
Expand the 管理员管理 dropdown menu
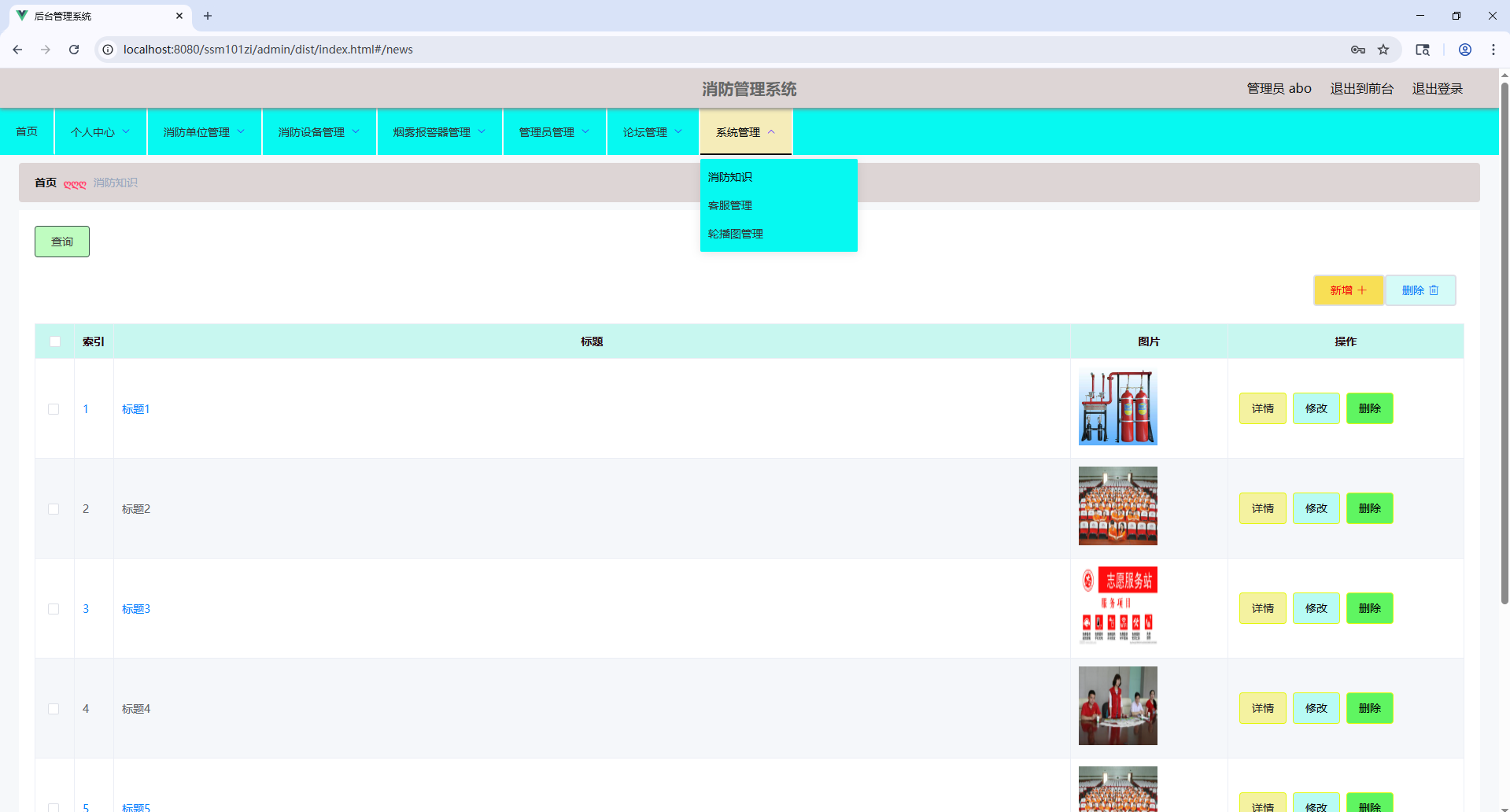tap(555, 132)
